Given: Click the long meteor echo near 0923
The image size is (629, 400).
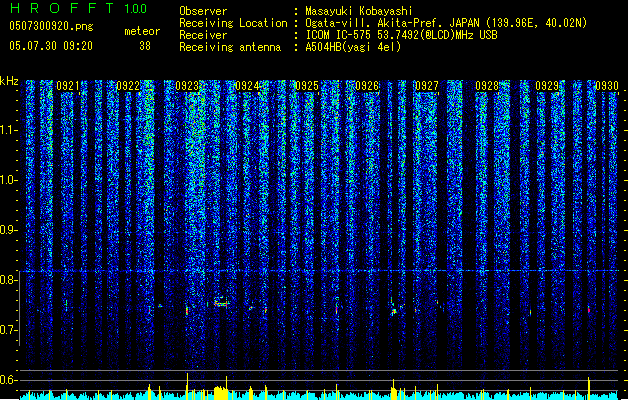Looking at the screenshot, I should [221, 304].
